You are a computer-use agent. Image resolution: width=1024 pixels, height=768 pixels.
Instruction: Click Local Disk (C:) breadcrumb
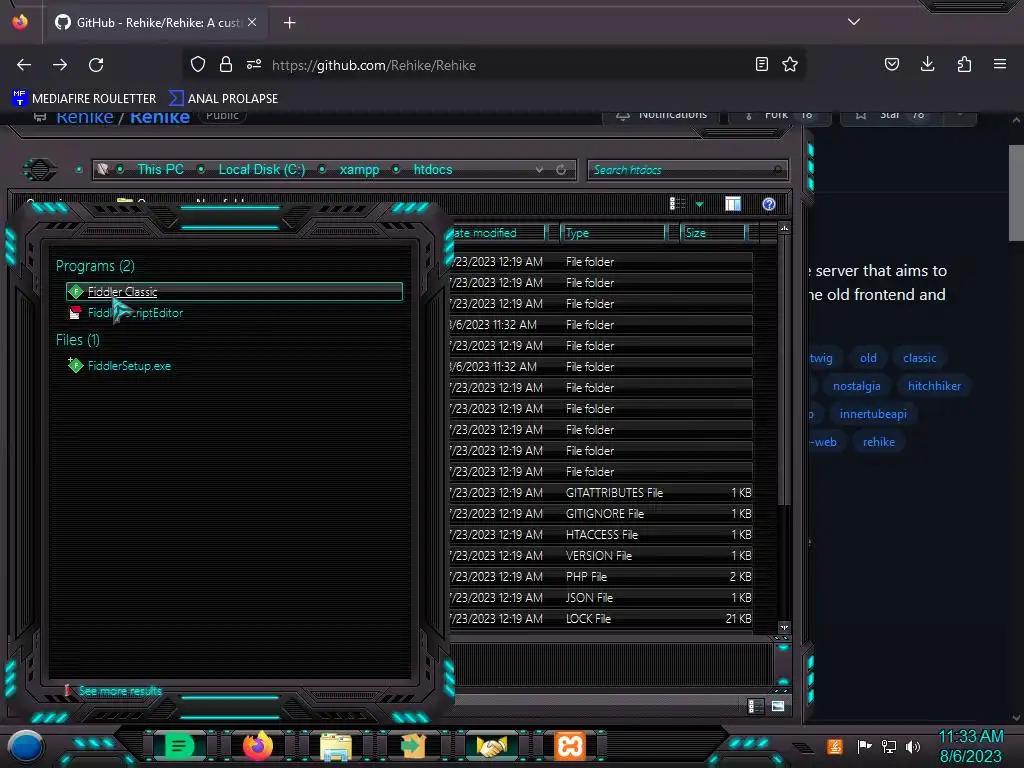click(262, 170)
